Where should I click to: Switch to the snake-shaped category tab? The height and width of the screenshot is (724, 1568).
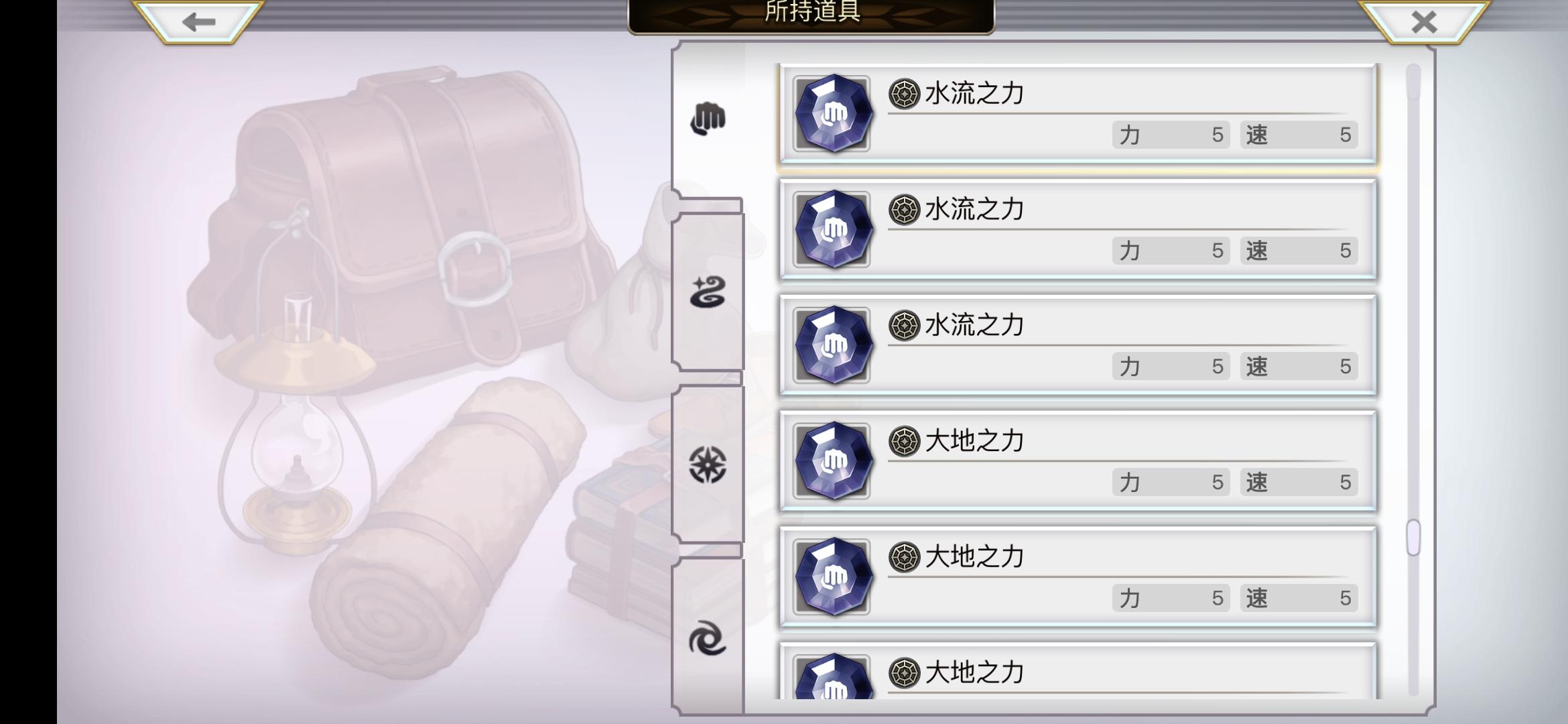[708, 292]
